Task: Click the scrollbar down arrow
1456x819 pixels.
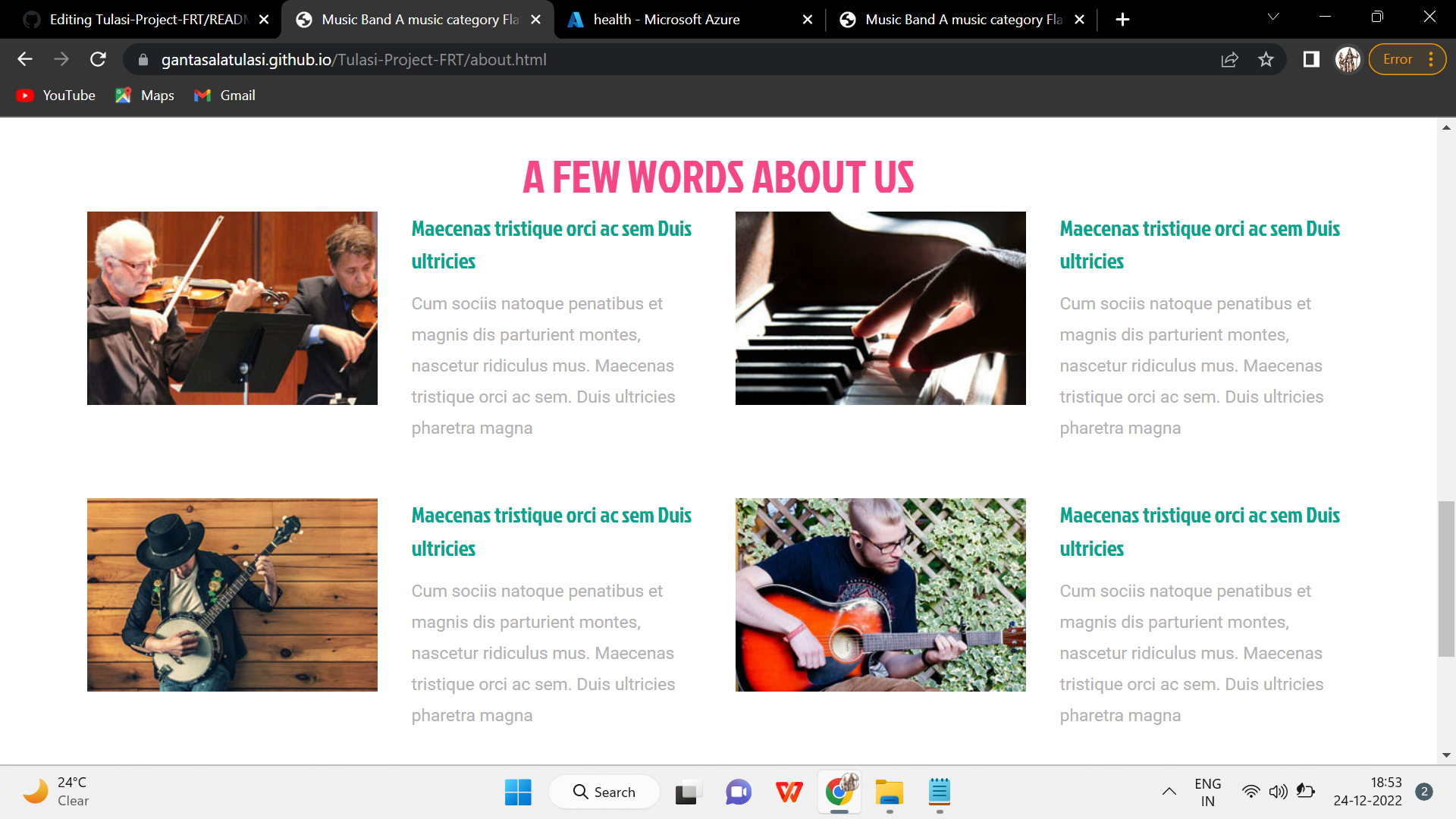Action: pos(1446,755)
